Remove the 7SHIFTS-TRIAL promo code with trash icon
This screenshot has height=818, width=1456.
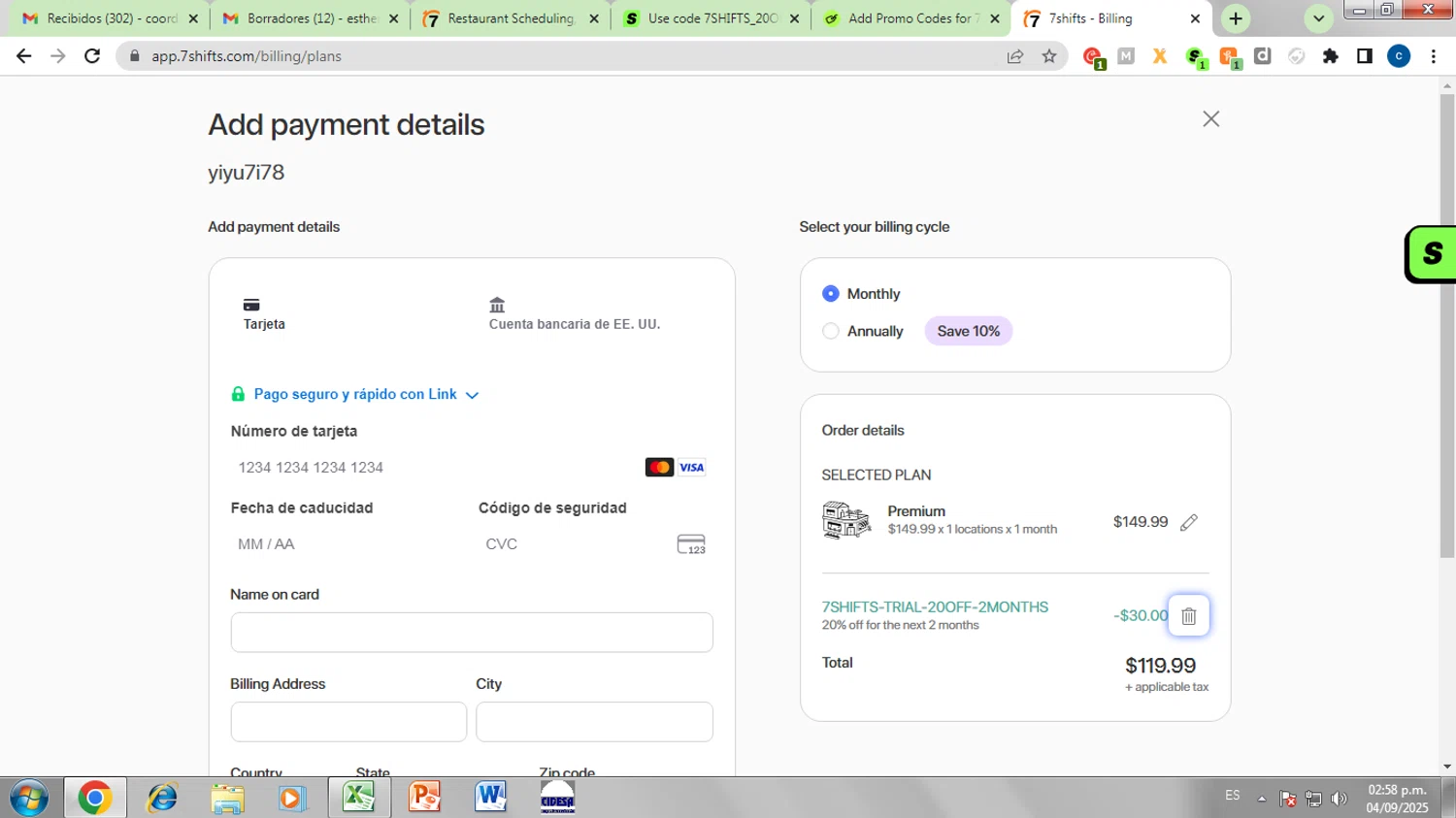1188,616
